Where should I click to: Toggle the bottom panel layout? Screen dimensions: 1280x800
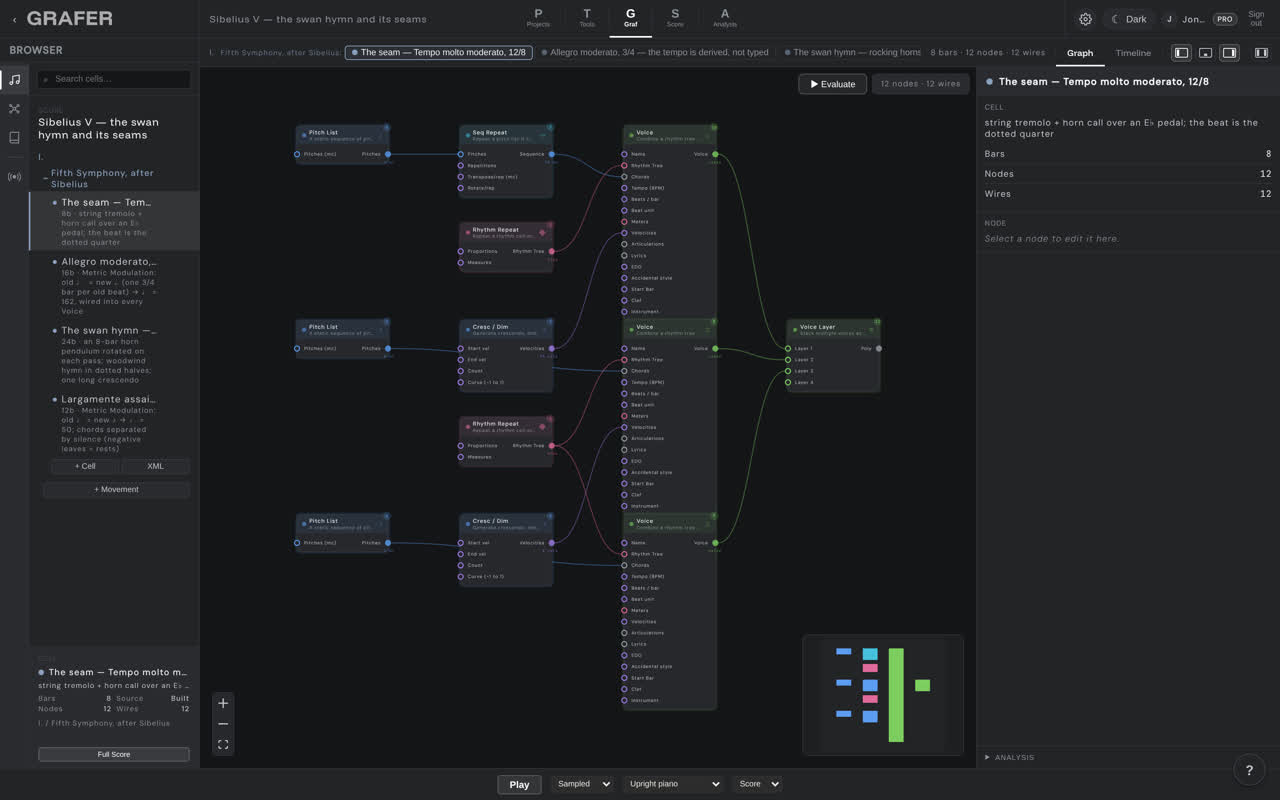(x=1205, y=53)
